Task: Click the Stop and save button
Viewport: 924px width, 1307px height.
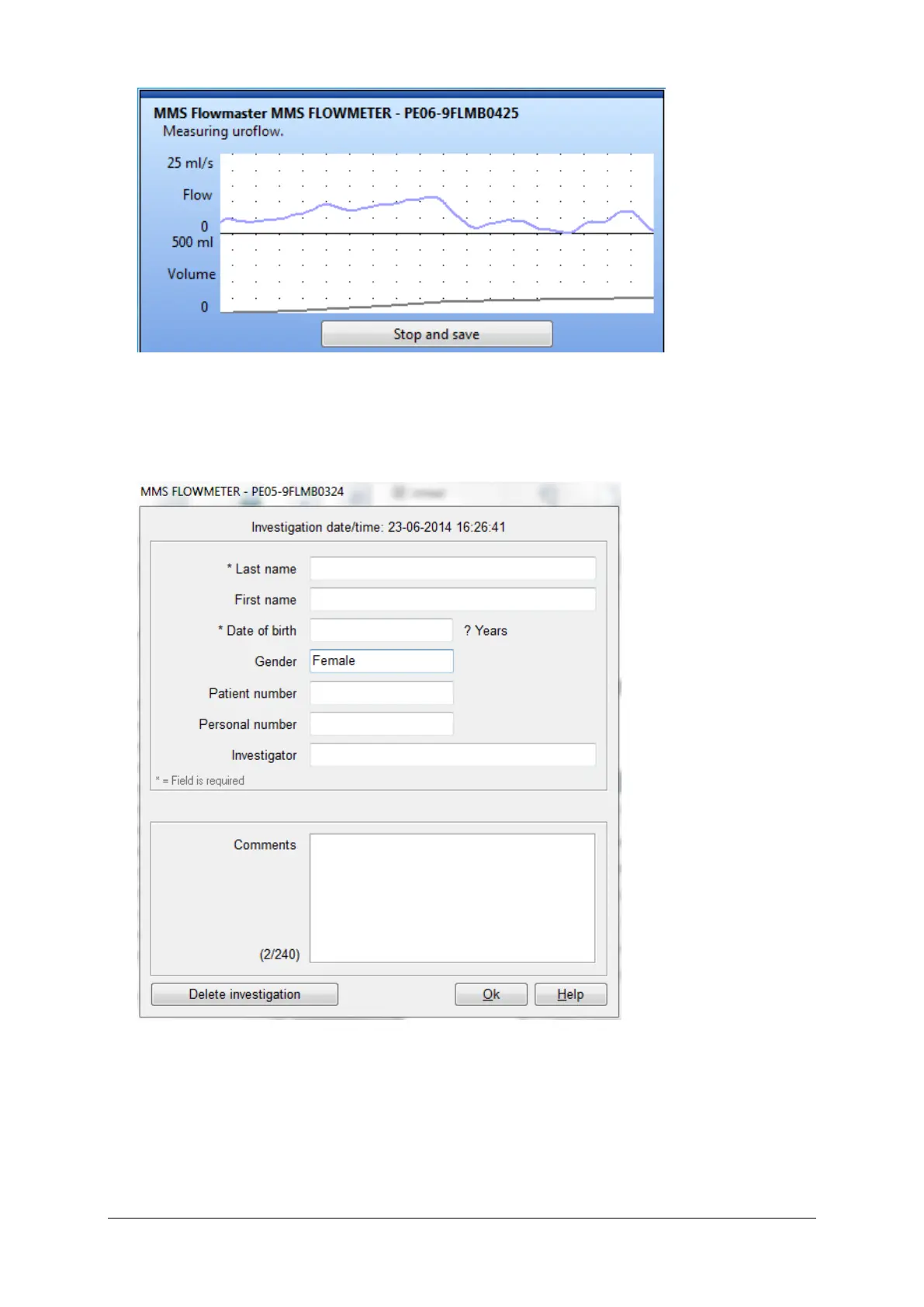Action: [x=437, y=335]
